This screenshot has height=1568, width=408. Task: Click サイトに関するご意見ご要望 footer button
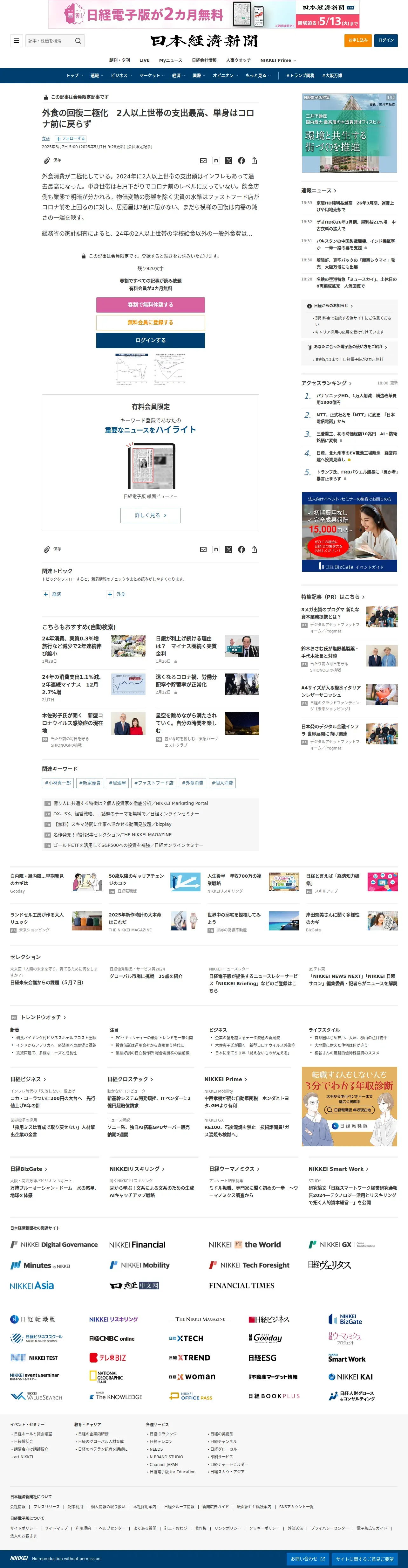pos(365,1558)
